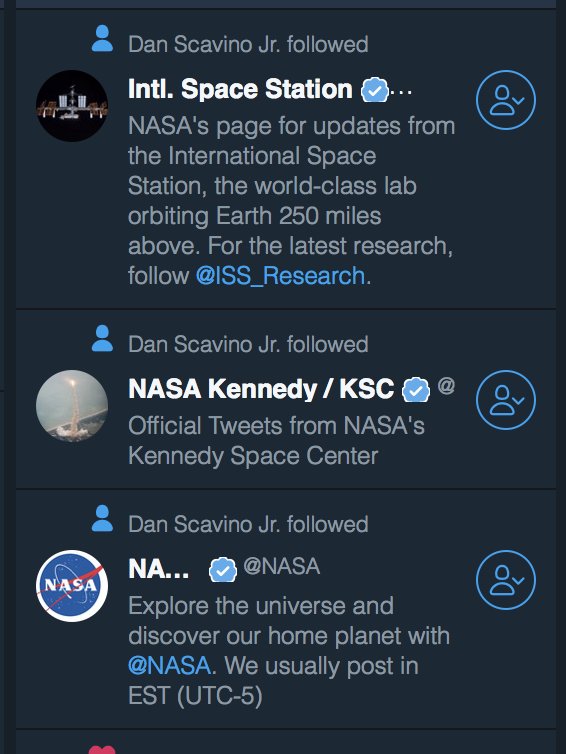Click the gray @NASA handle beside the name
Viewport: 566px width, 754px height.
282,566
